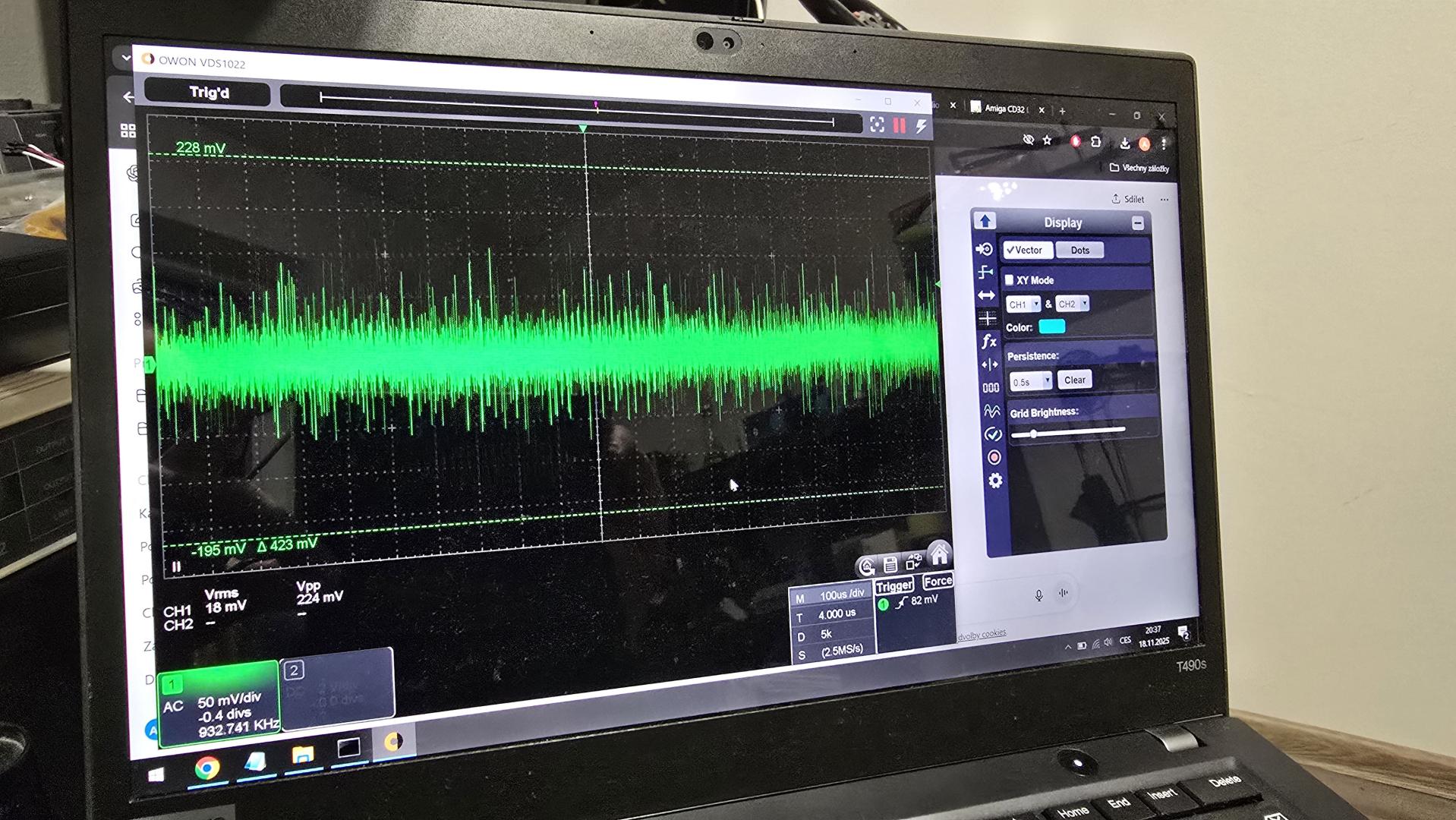Click the red record icon in sidebar
The image size is (1456, 820).
click(x=994, y=457)
